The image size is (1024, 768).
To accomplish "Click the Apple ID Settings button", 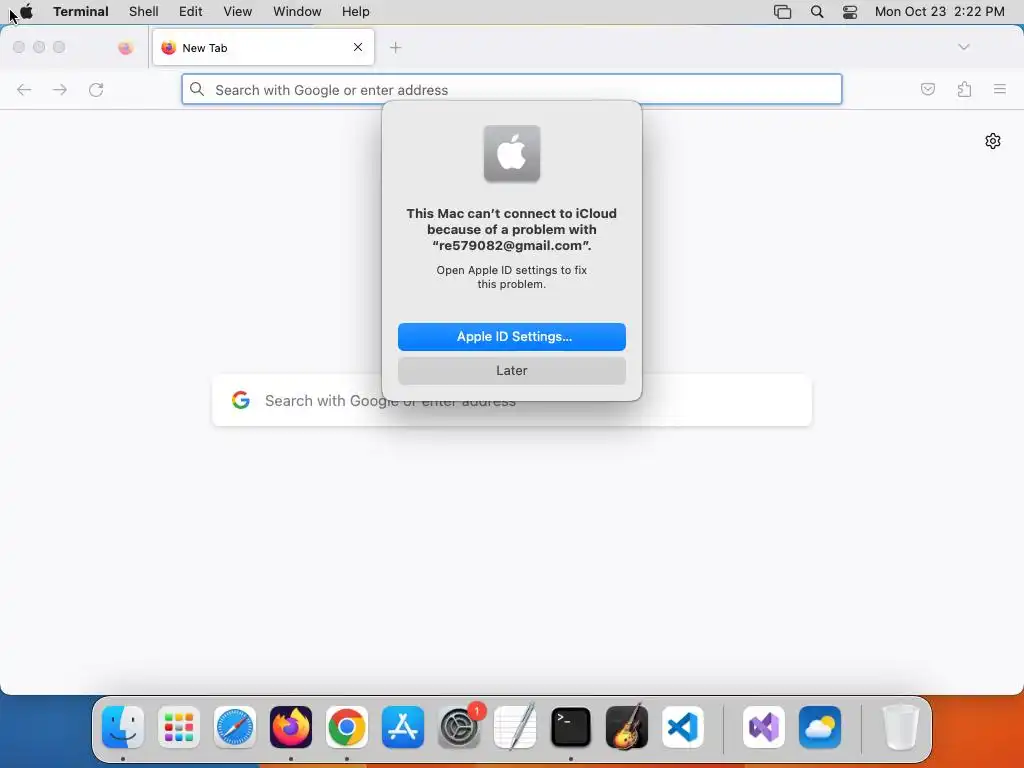I will click(x=512, y=336).
